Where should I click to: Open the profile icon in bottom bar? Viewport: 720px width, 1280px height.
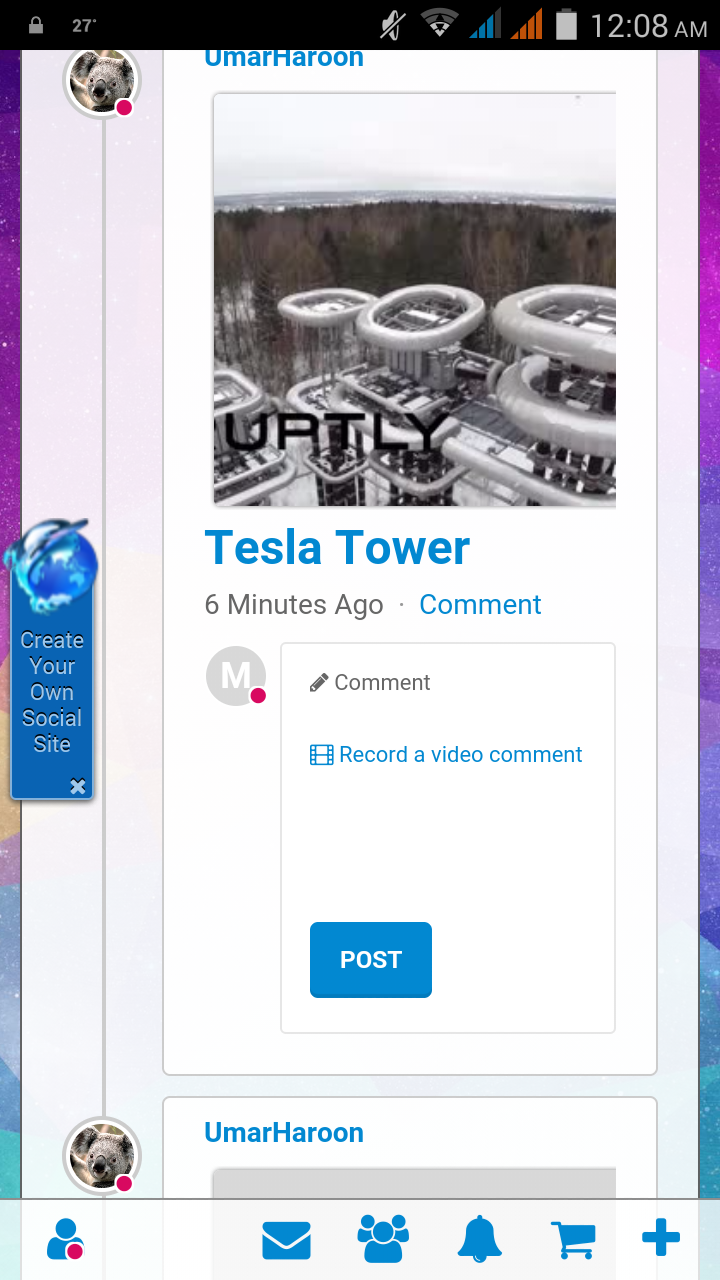(65, 1239)
